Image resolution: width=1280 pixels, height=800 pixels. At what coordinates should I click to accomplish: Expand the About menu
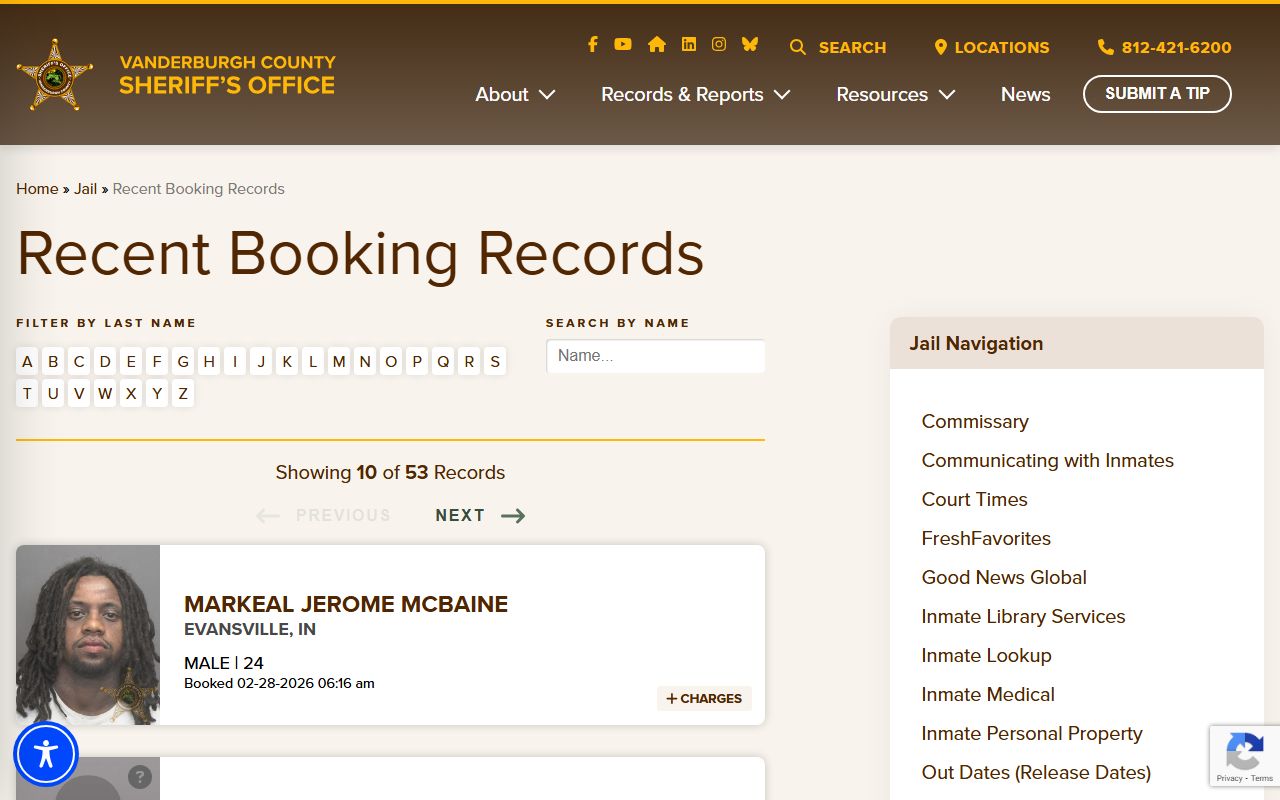(x=515, y=94)
